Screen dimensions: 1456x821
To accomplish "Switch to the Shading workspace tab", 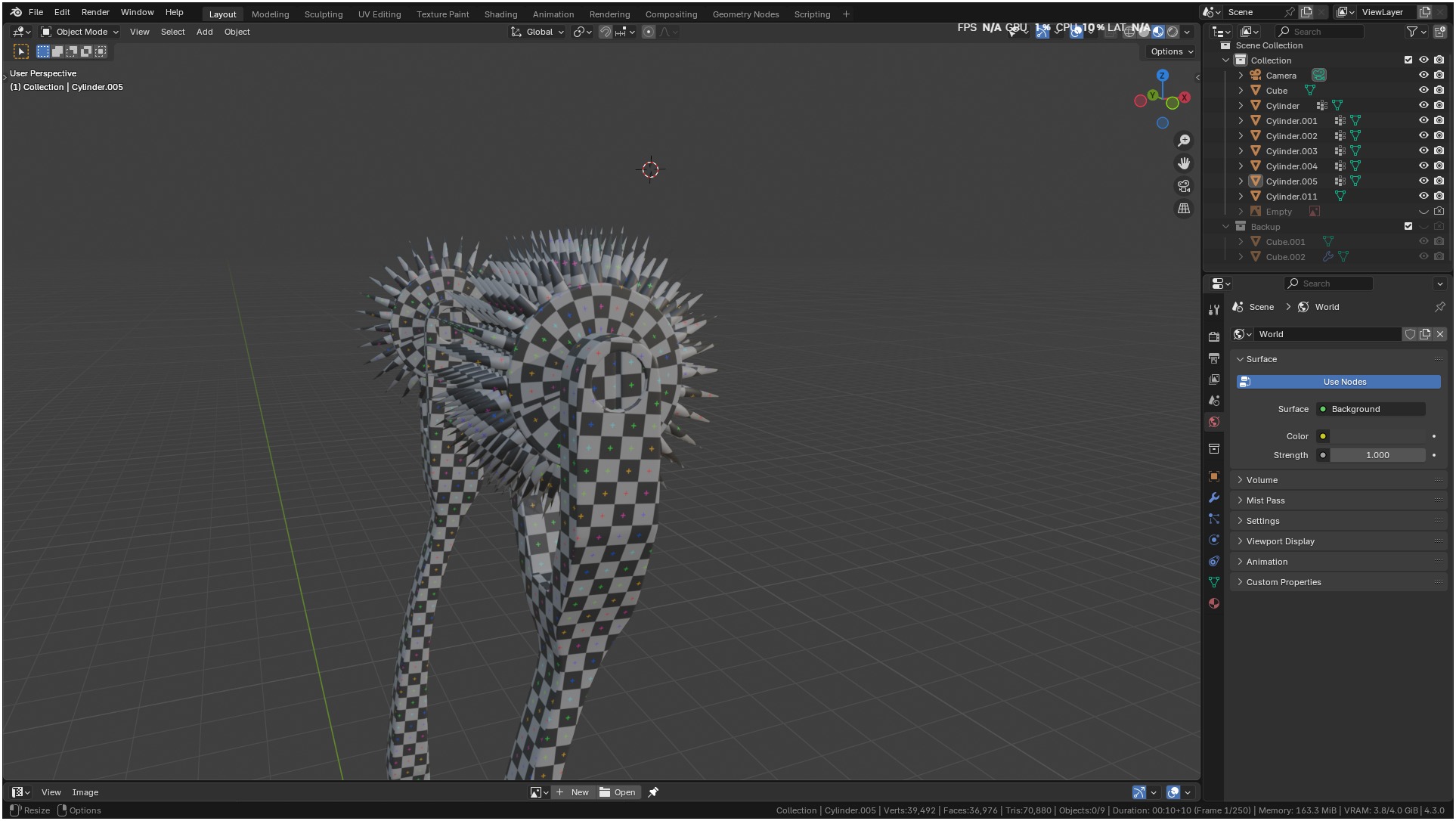I will pos(500,14).
